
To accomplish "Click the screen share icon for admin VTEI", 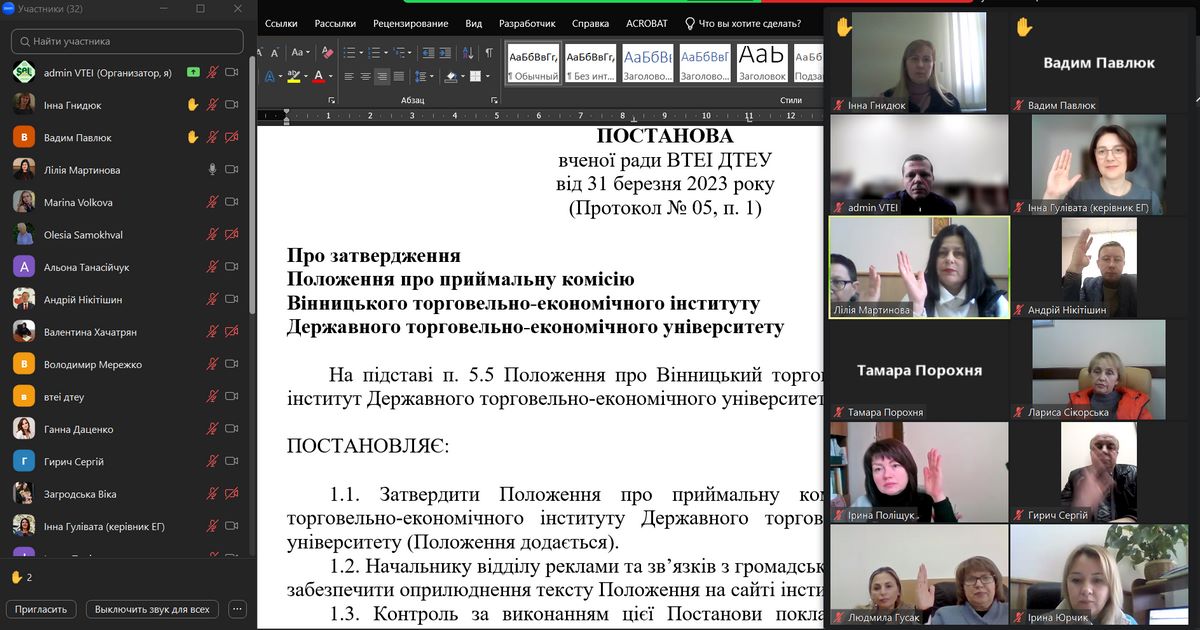I will (x=193, y=72).
